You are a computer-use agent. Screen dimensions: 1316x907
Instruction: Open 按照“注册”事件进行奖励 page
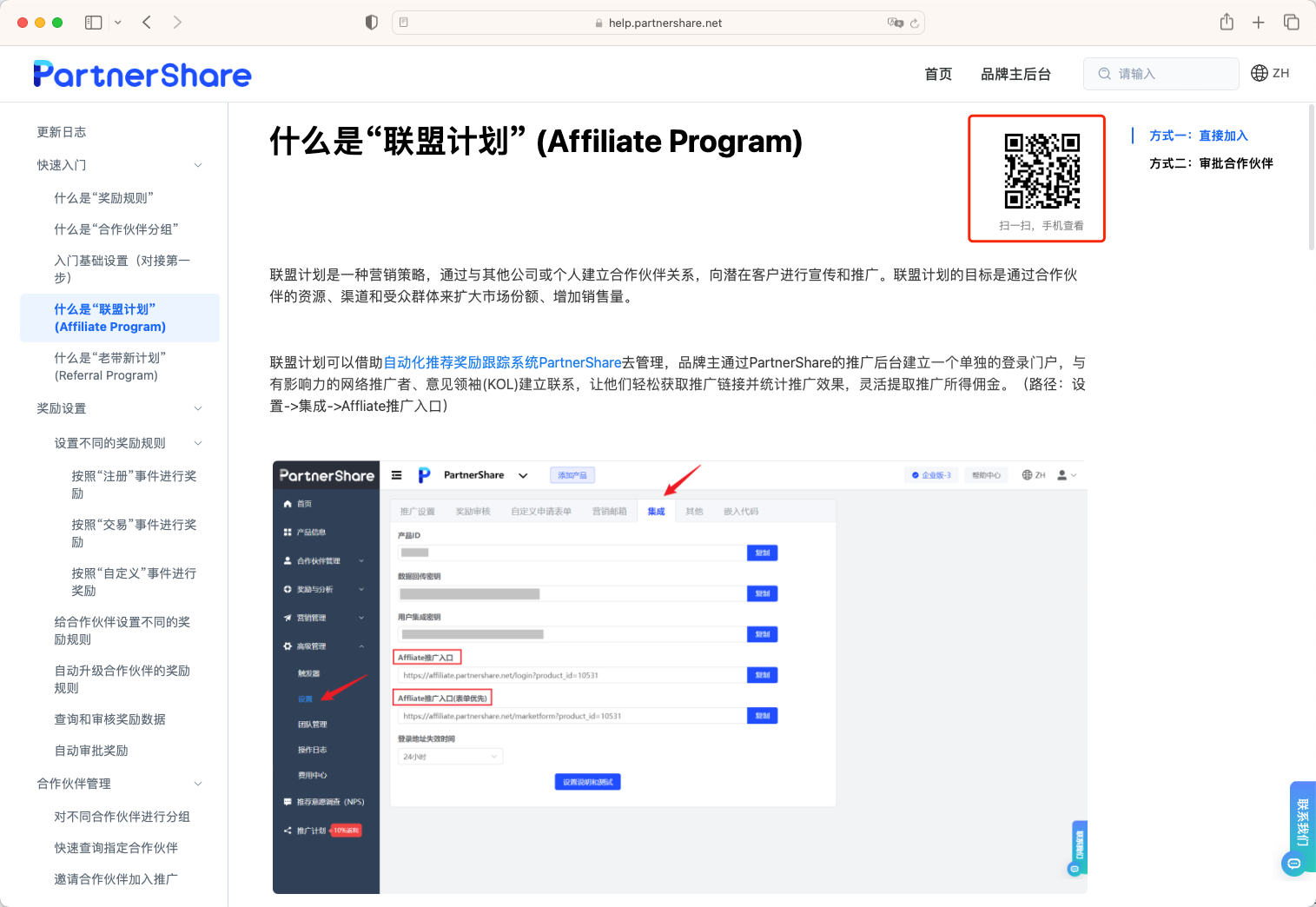(x=135, y=485)
